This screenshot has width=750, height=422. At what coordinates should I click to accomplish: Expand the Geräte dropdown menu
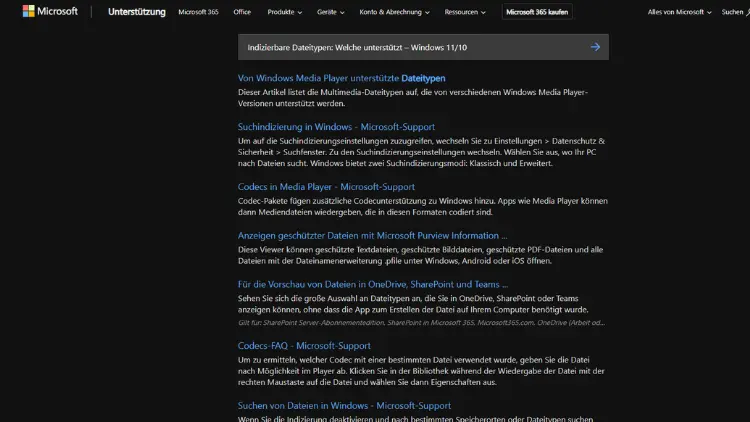pyautogui.click(x=331, y=12)
